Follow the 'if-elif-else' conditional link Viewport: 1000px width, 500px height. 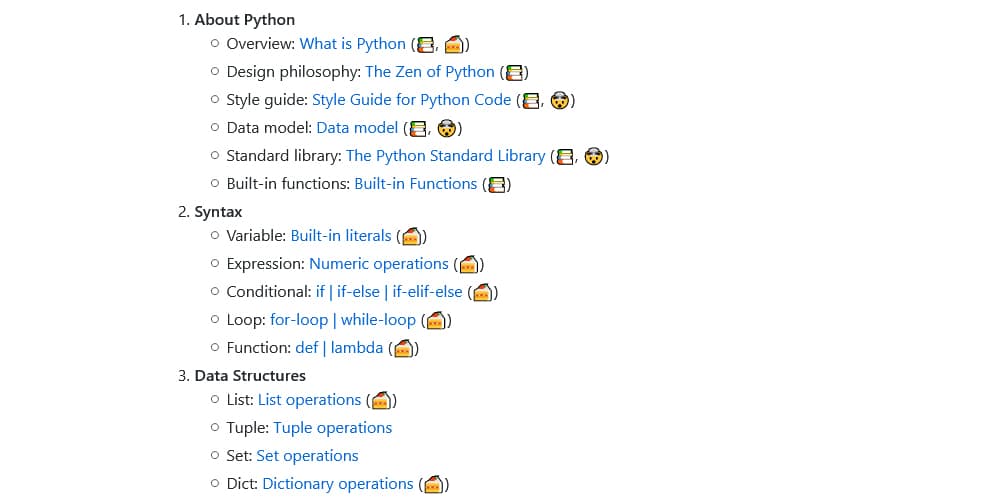pyautogui.click(x=427, y=292)
